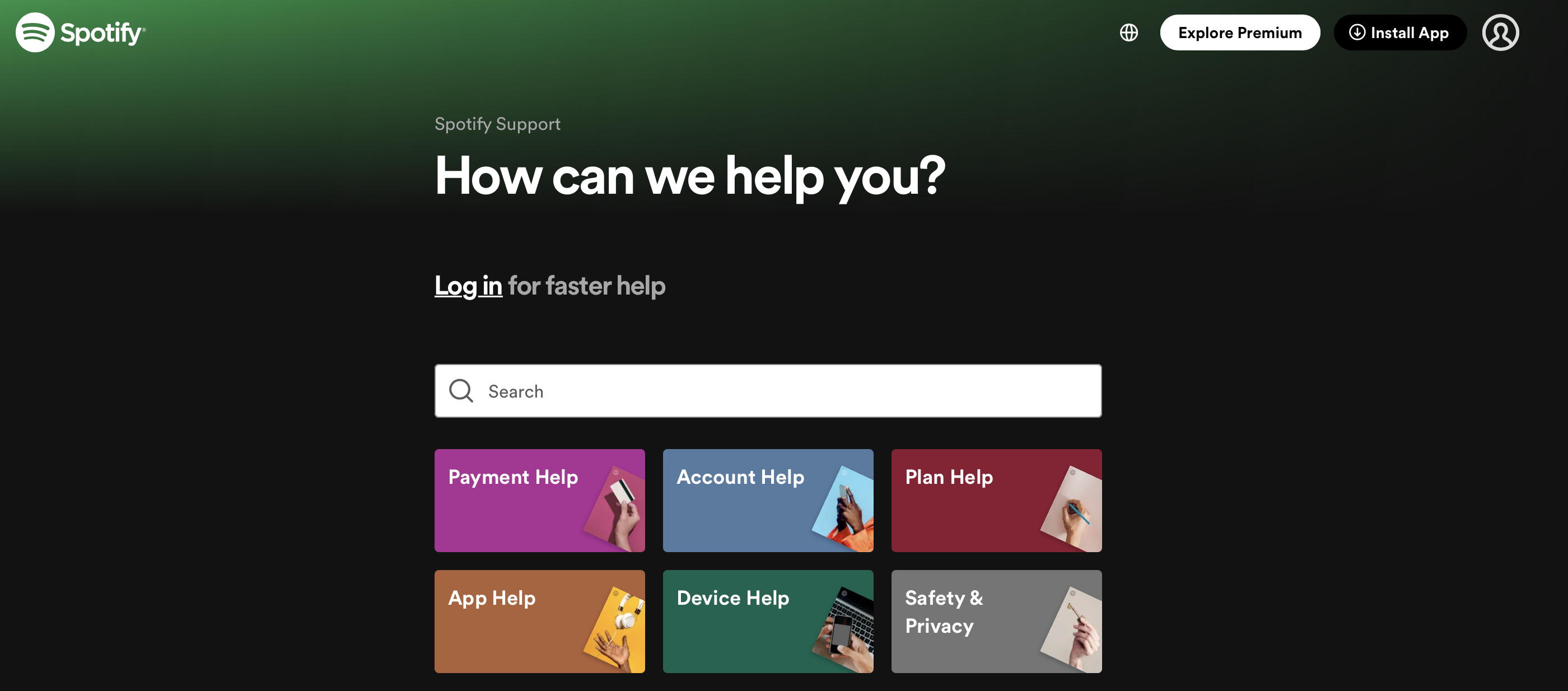Click the pen-in-hand image on Plan Help
The width and height of the screenshot is (1568, 691).
pyautogui.click(x=1071, y=508)
